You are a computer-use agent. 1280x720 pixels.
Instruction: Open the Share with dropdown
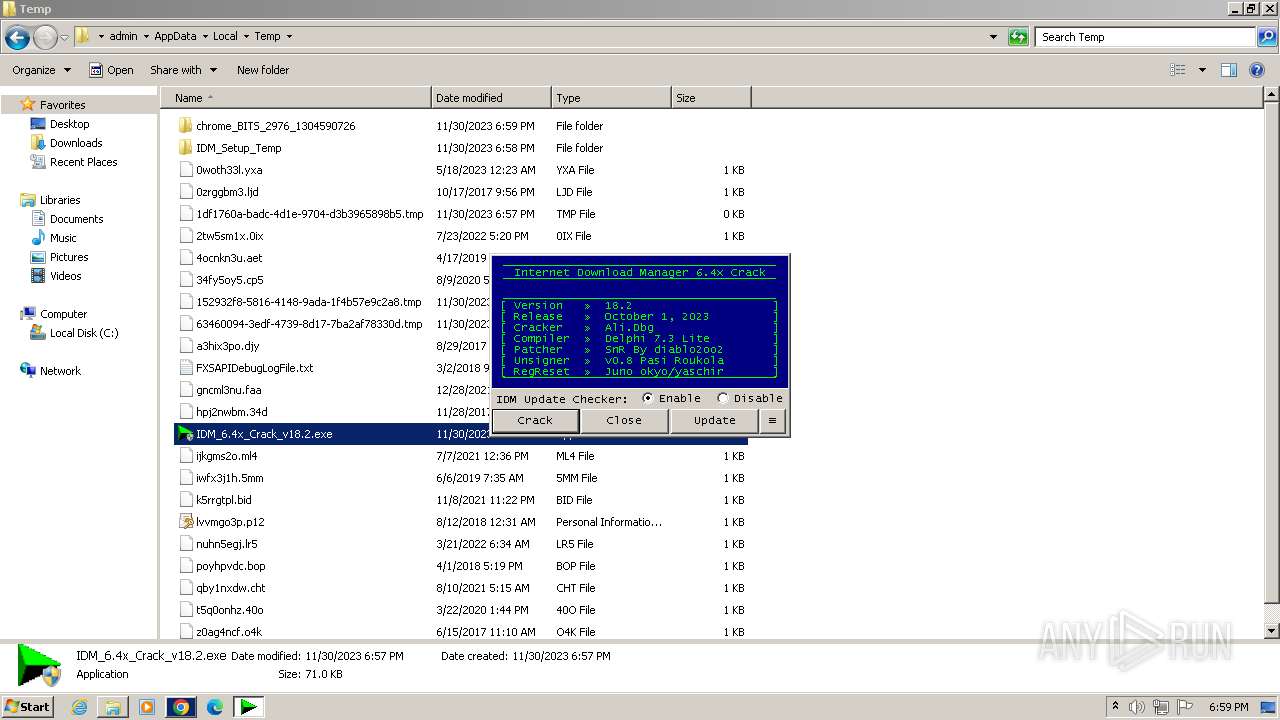pyautogui.click(x=182, y=70)
